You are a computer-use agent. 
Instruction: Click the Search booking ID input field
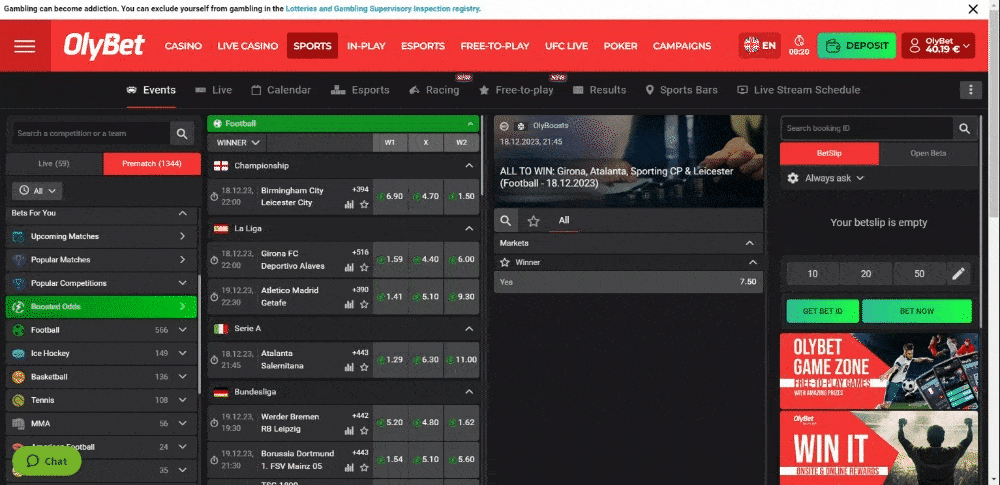(x=864, y=129)
